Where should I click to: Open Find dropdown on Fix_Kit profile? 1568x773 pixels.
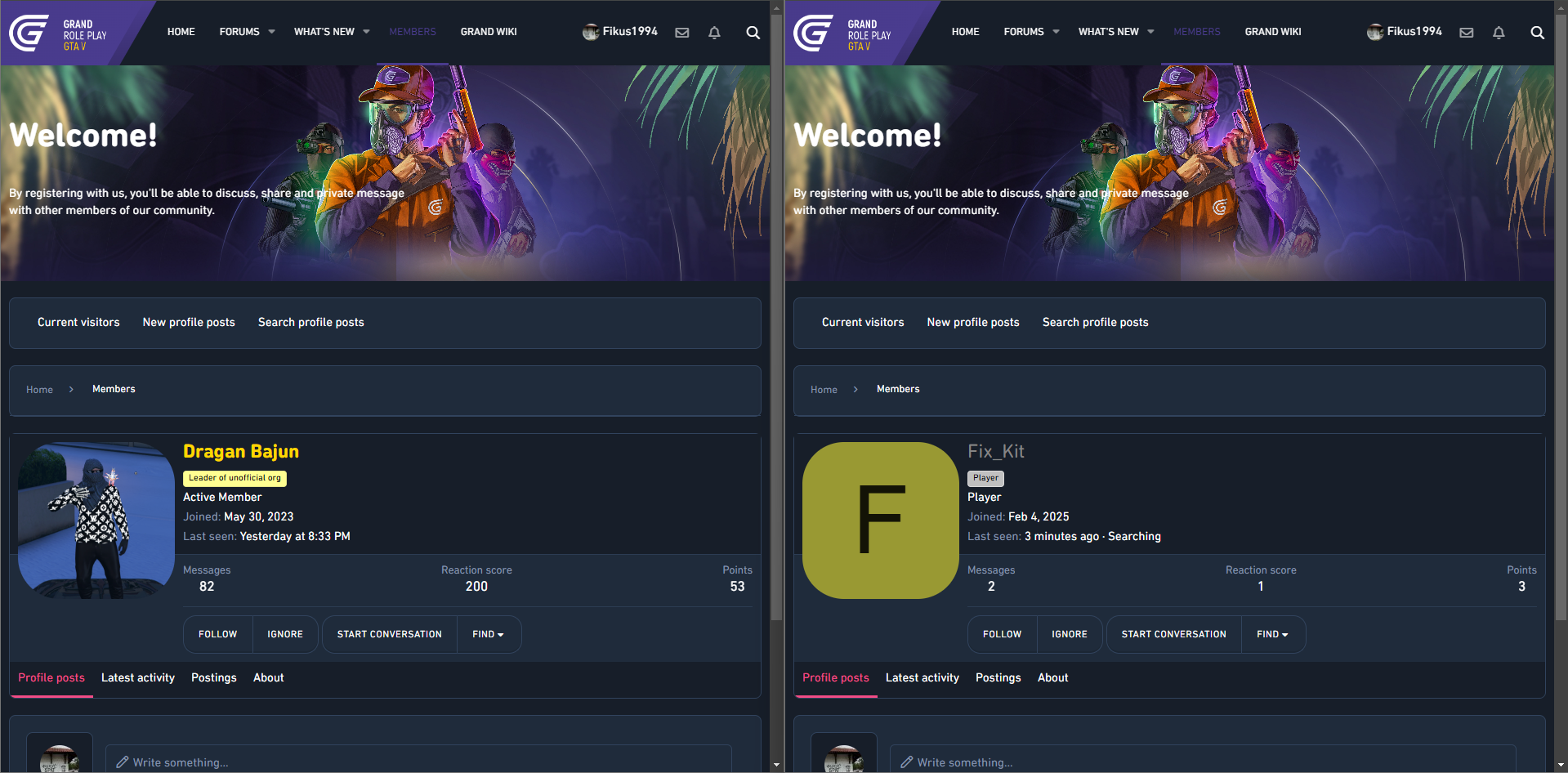(x=1272, y=634)
